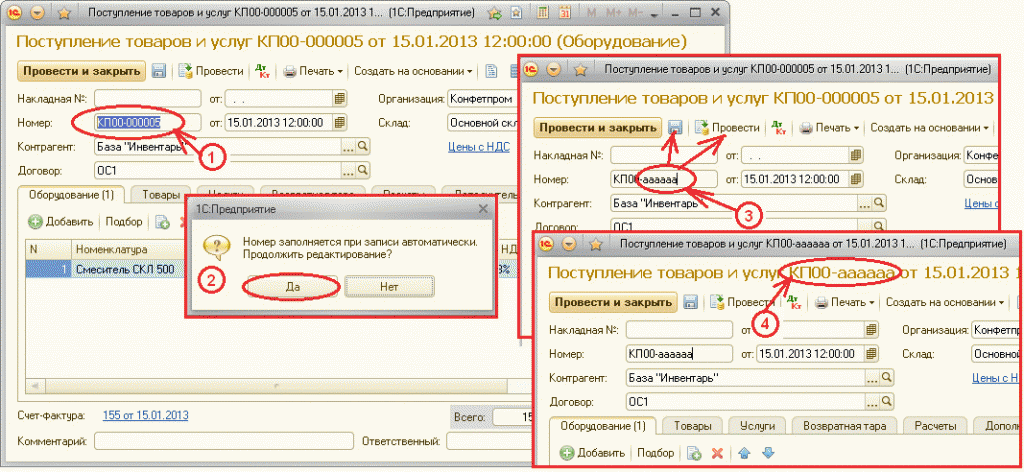Viewport: 1024px width, 472px height.
Task: Open the calculator from left window title bar
Action: click(x=543, y=12)
